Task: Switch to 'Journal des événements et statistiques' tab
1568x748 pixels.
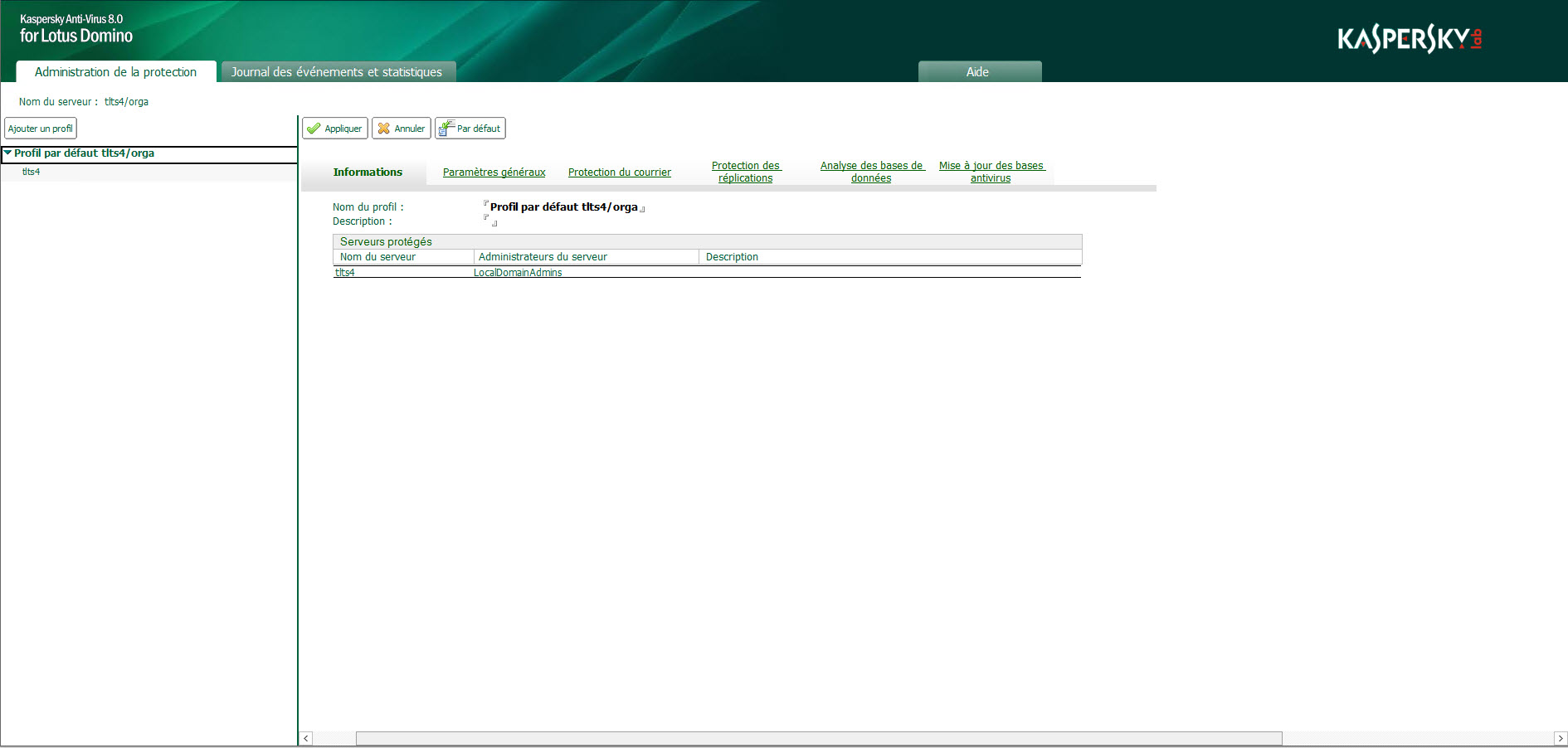Action: pyautogui.click(x=337, y=72)
